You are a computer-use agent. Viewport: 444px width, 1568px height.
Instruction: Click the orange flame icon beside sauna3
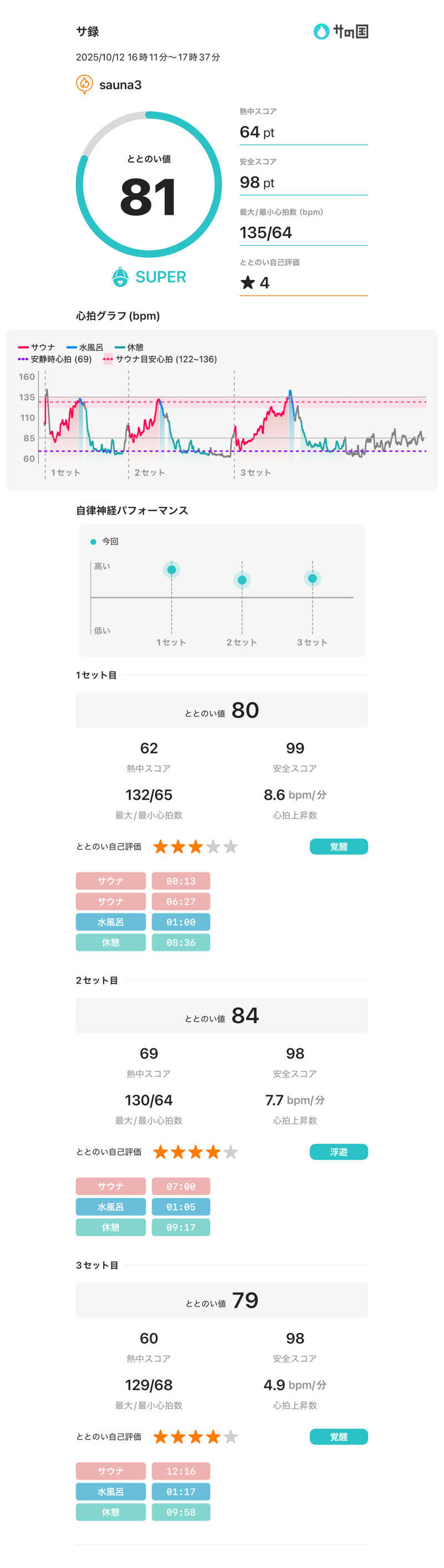coord(84,84)
